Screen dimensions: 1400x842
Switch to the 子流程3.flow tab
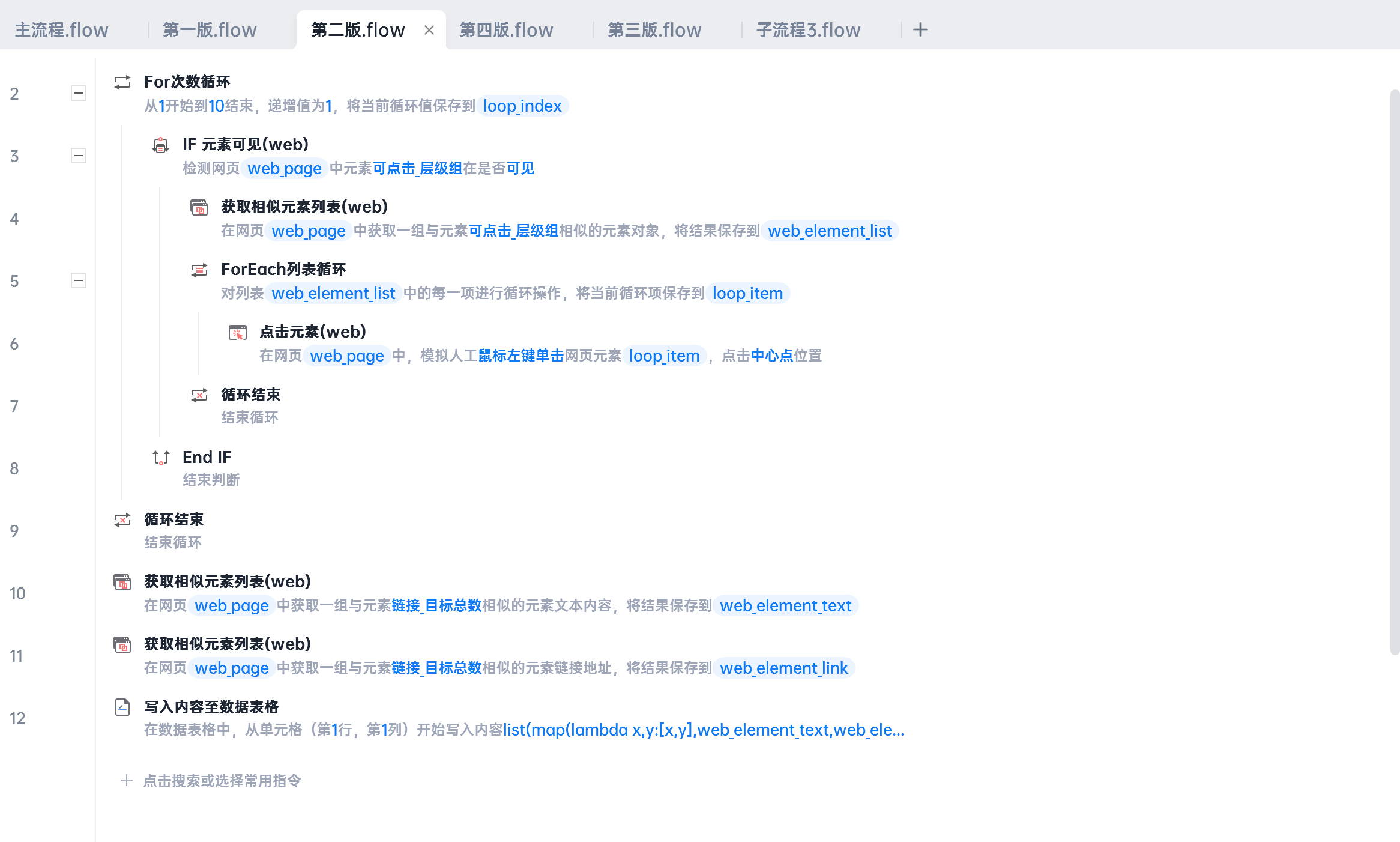tap(808, 30)
